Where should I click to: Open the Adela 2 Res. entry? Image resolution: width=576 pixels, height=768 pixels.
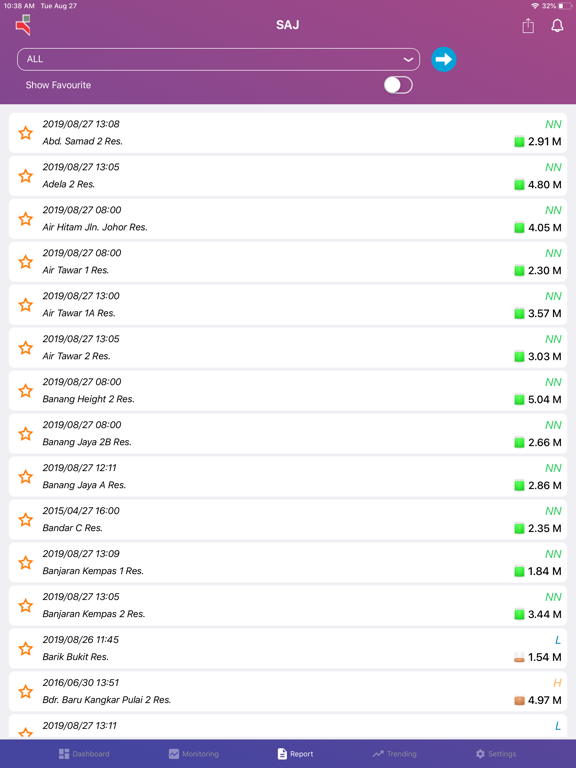[x=288, y=176]
